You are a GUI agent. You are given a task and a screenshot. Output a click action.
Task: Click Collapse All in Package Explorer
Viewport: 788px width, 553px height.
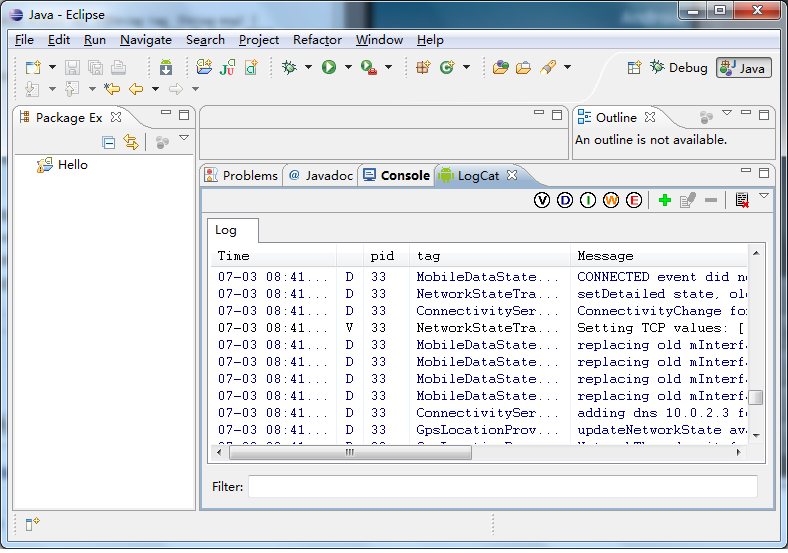click(x=109, y=142)
